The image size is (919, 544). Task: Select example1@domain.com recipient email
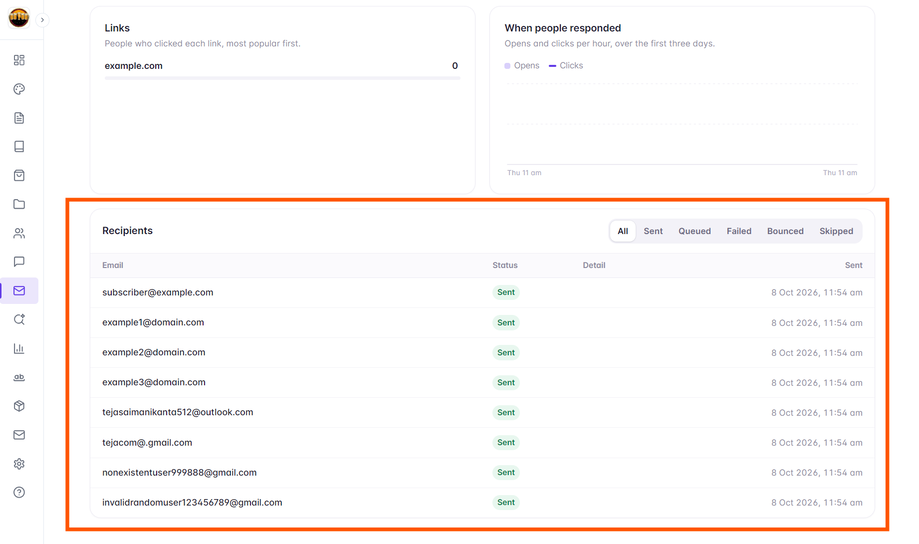coord(153,322)
